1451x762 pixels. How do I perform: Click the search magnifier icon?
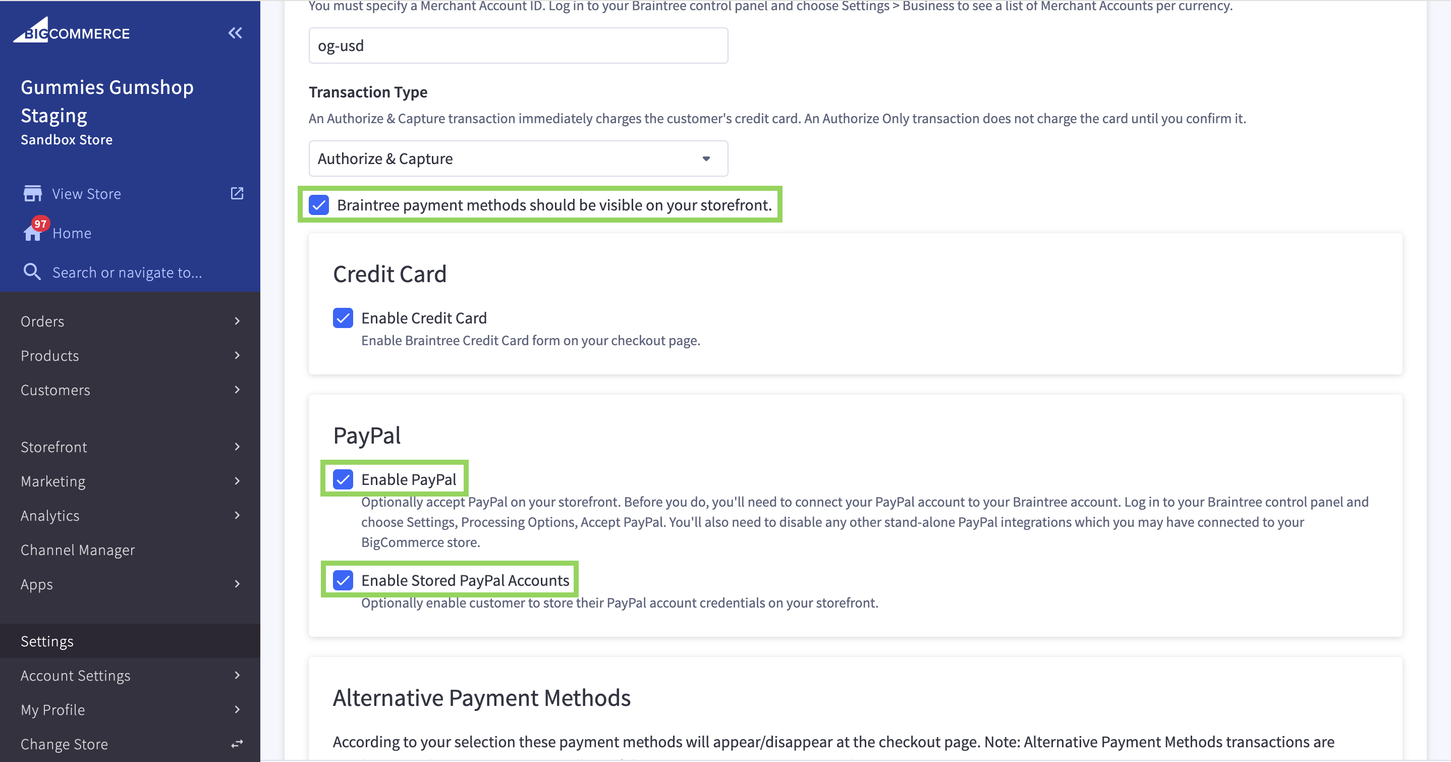32,272
